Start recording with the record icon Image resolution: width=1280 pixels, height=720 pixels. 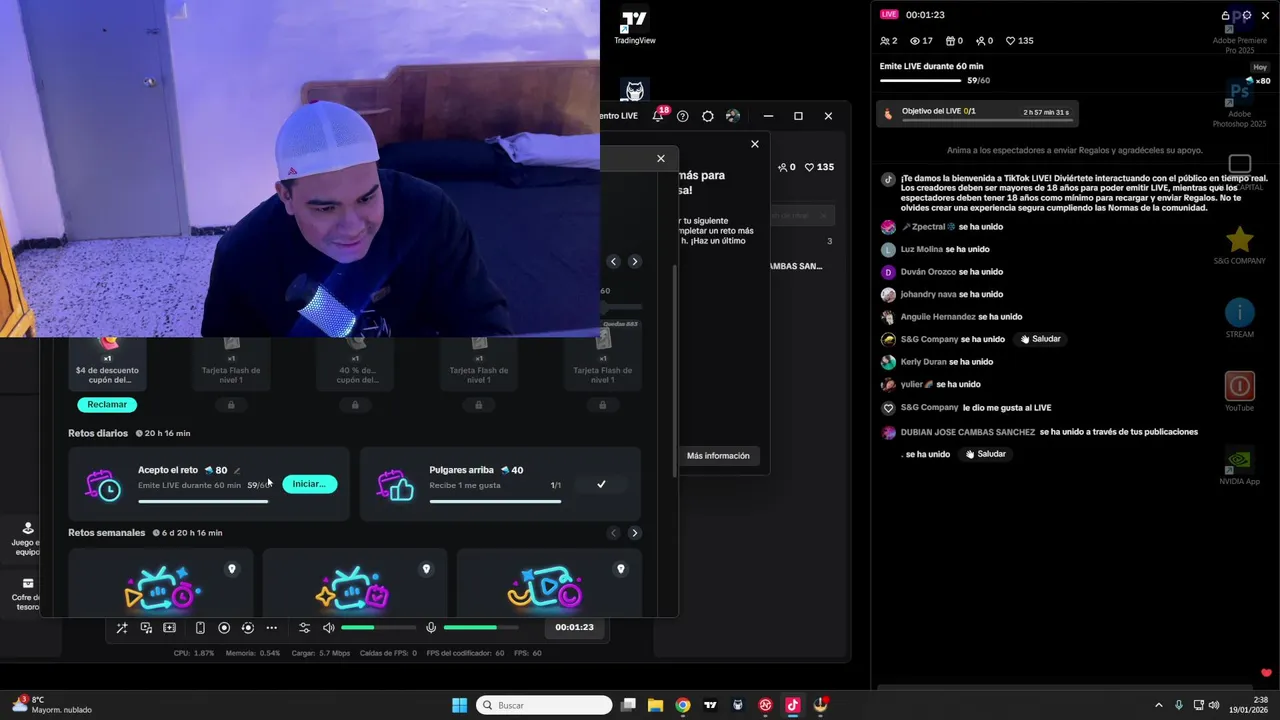pyautogui.click(x=224, y=628)
